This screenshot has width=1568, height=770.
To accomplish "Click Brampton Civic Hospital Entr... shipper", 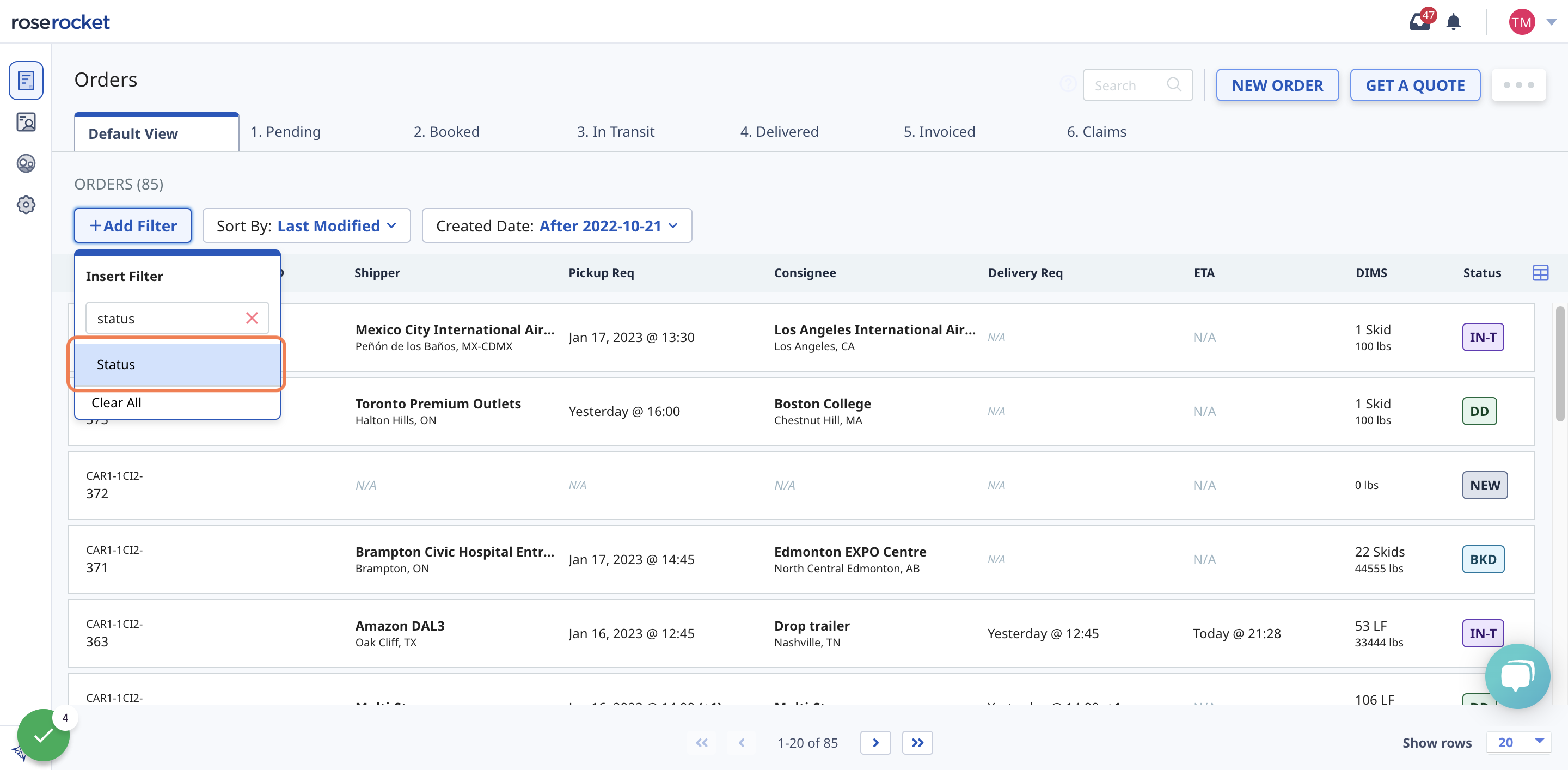I will click(x=455, y=552).
